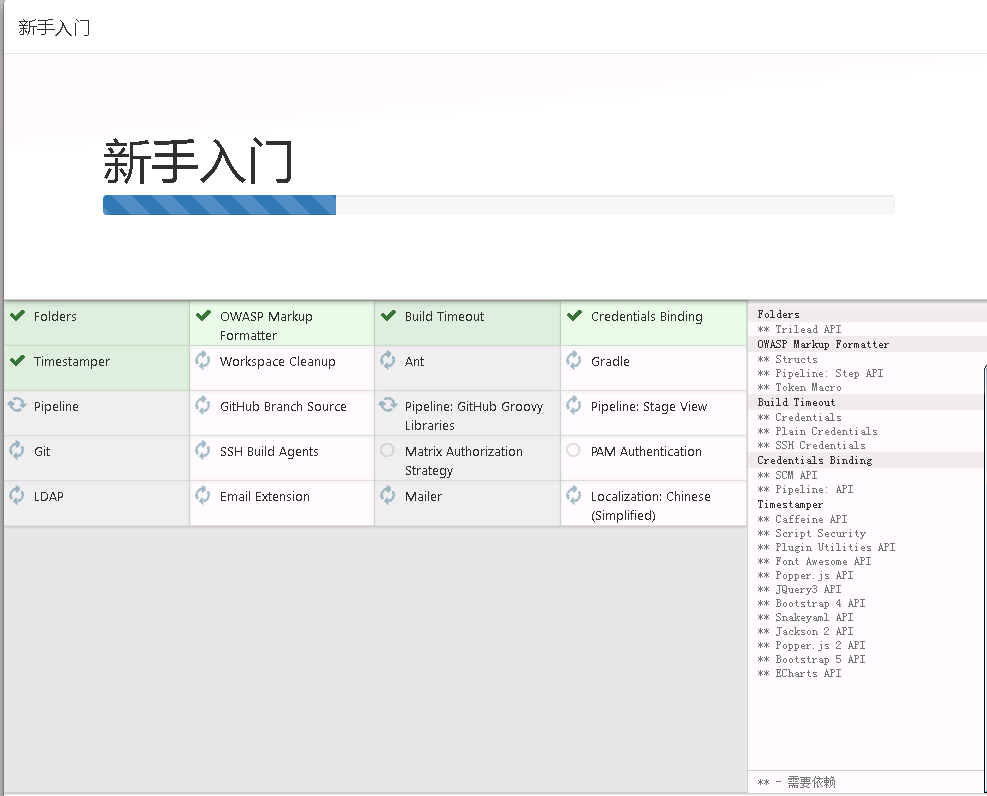Click the install progress bar
The width and height of the screenshot is (987, 796).
(x=499, y=205)
